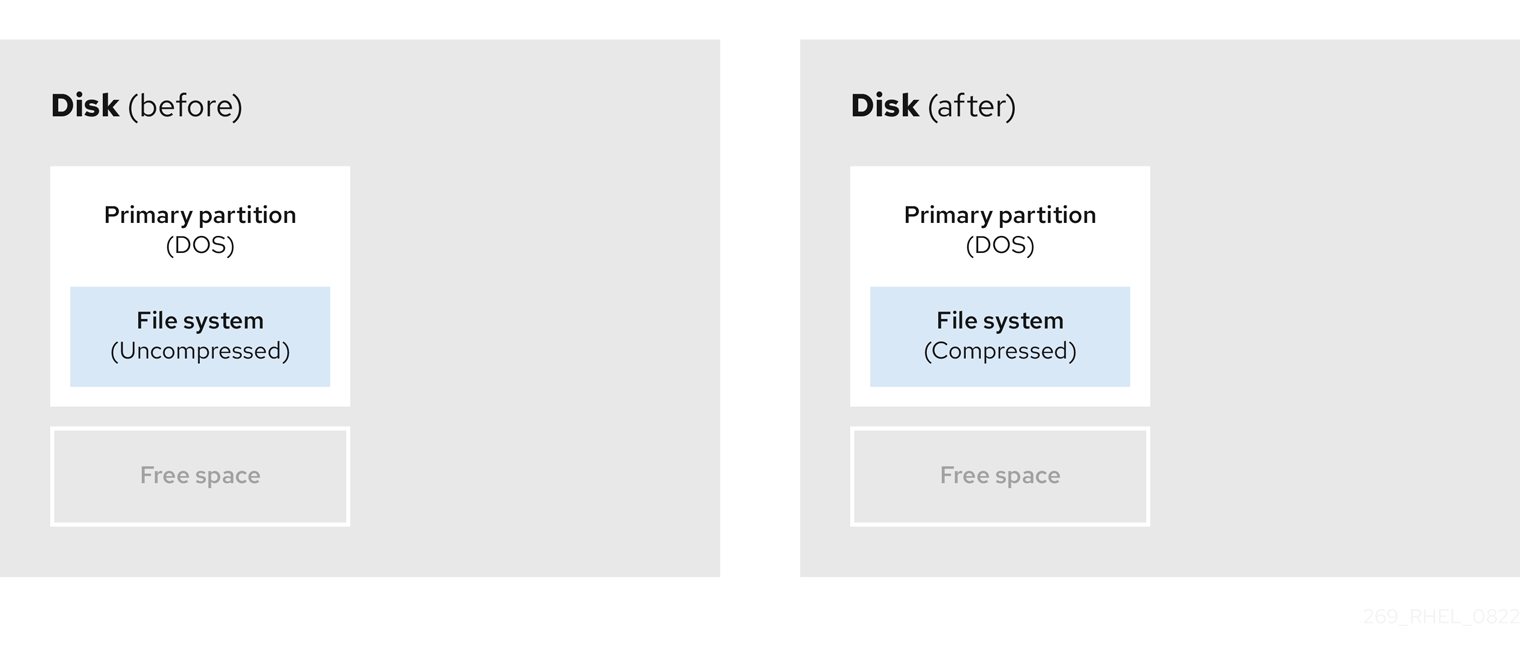Click the '(DOS)' text in after partition
The image size is (1520, 657).
tap(1000, 246)
